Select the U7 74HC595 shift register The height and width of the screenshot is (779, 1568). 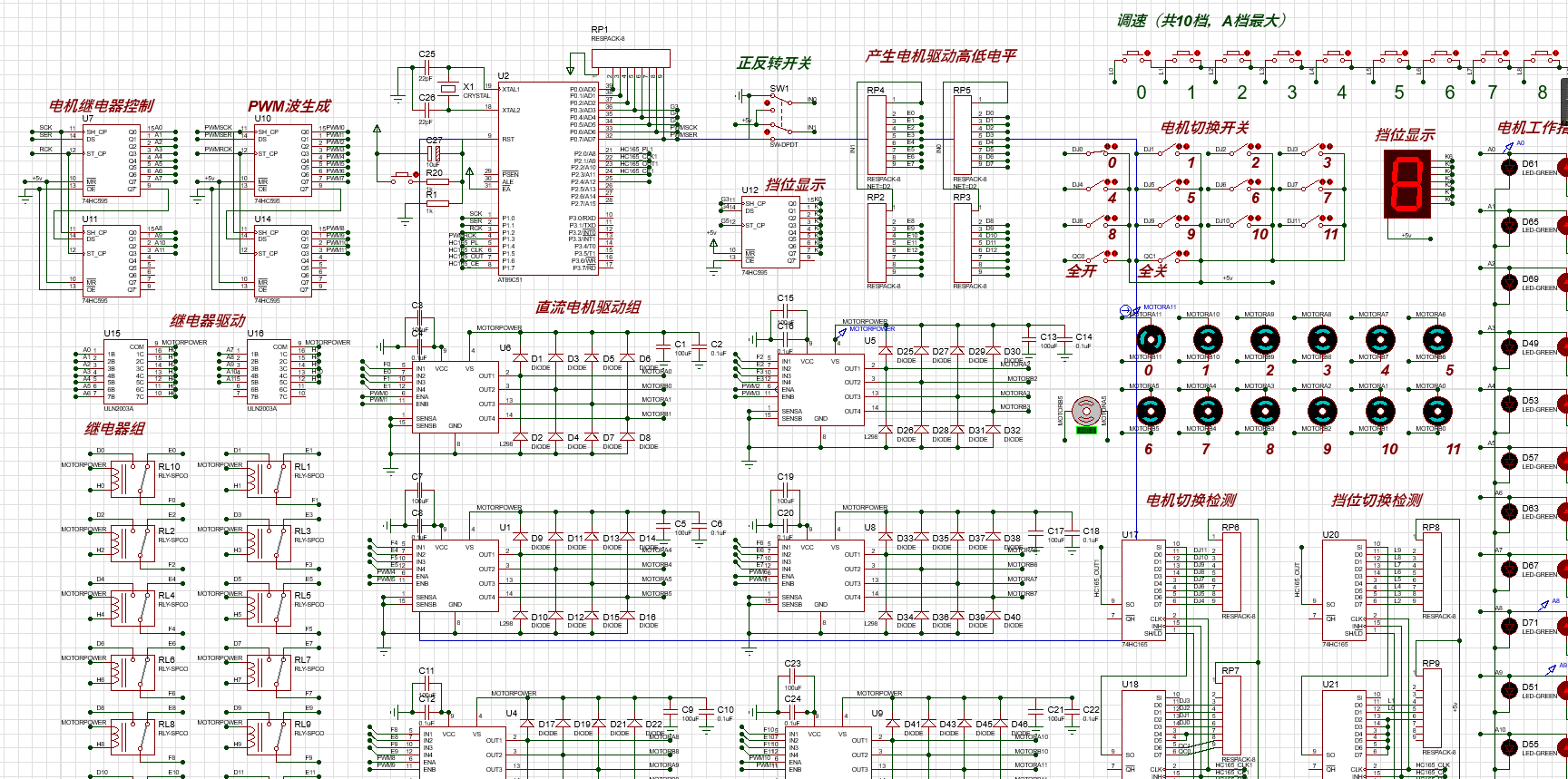point(112,161)
